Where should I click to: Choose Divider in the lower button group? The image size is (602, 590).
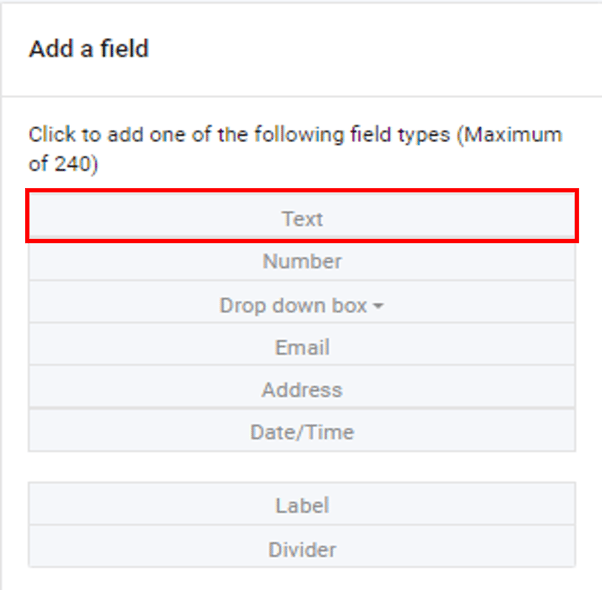302,549
